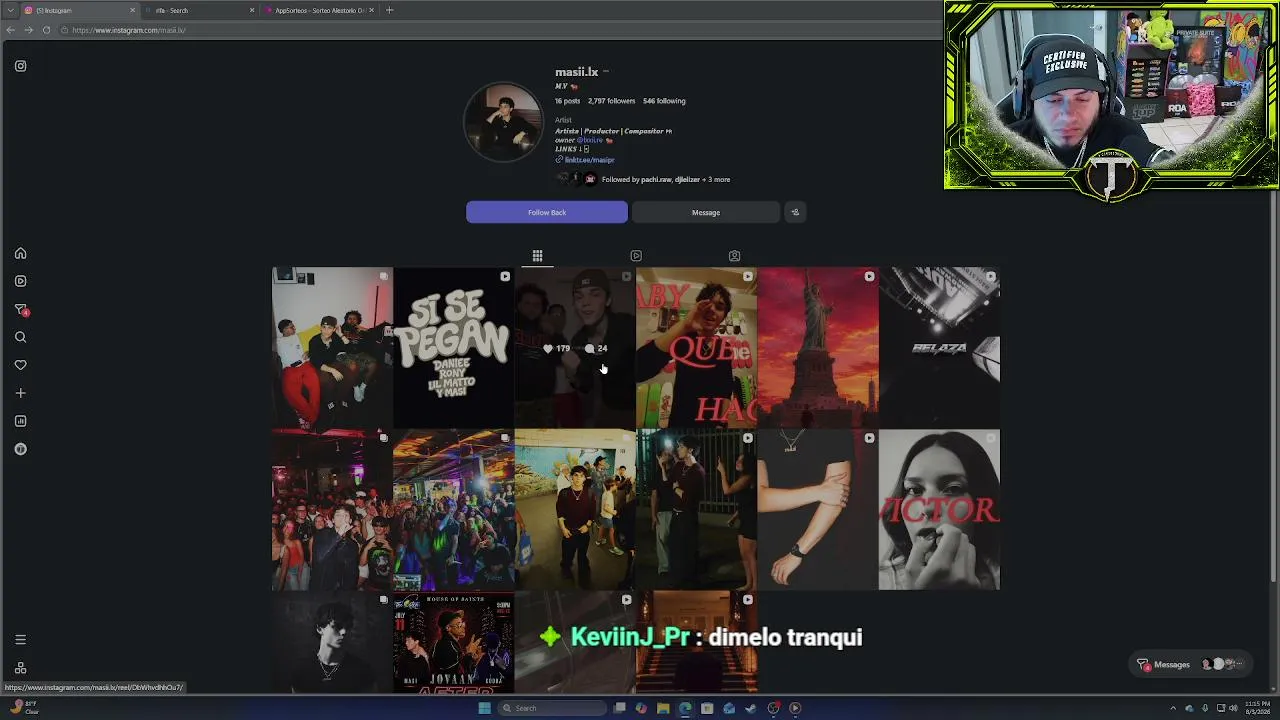Open the BELAZA post thumbnail

coord(939,347)
